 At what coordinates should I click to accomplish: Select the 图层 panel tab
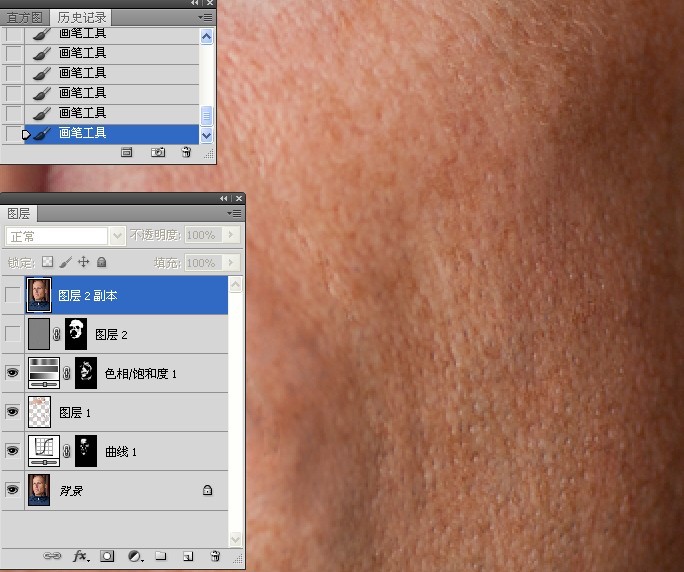coord(18,213)
